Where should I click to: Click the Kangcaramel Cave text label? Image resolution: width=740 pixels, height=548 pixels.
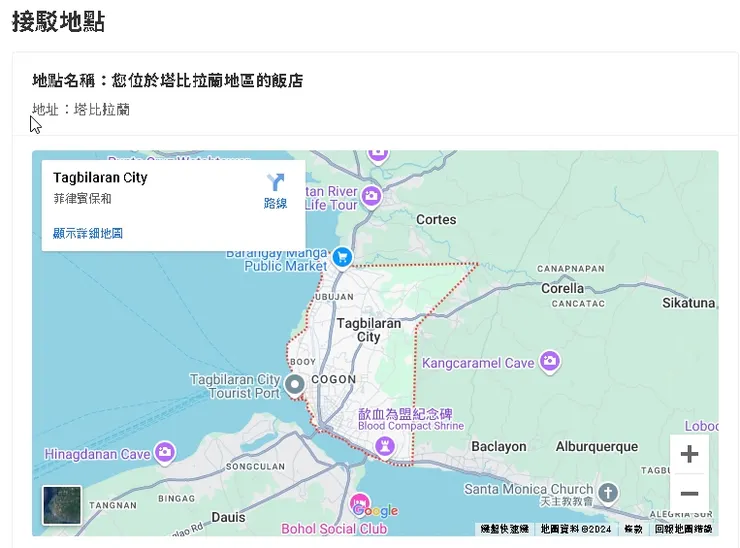click(x=478, y=363)
